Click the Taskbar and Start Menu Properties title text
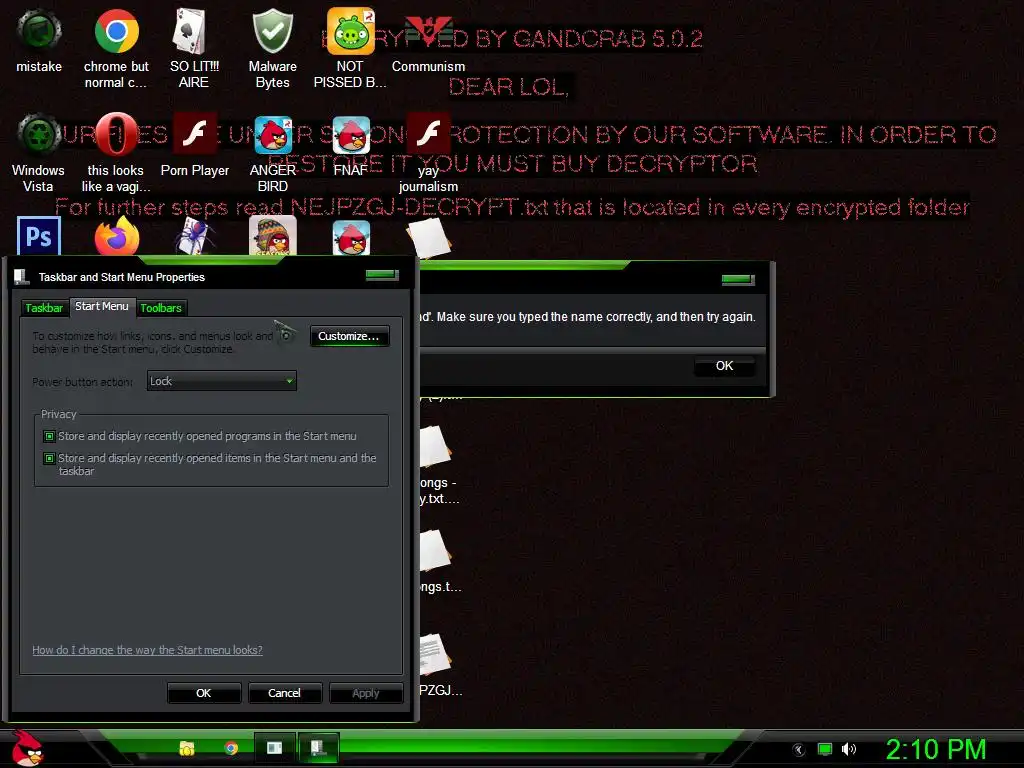 121,277
